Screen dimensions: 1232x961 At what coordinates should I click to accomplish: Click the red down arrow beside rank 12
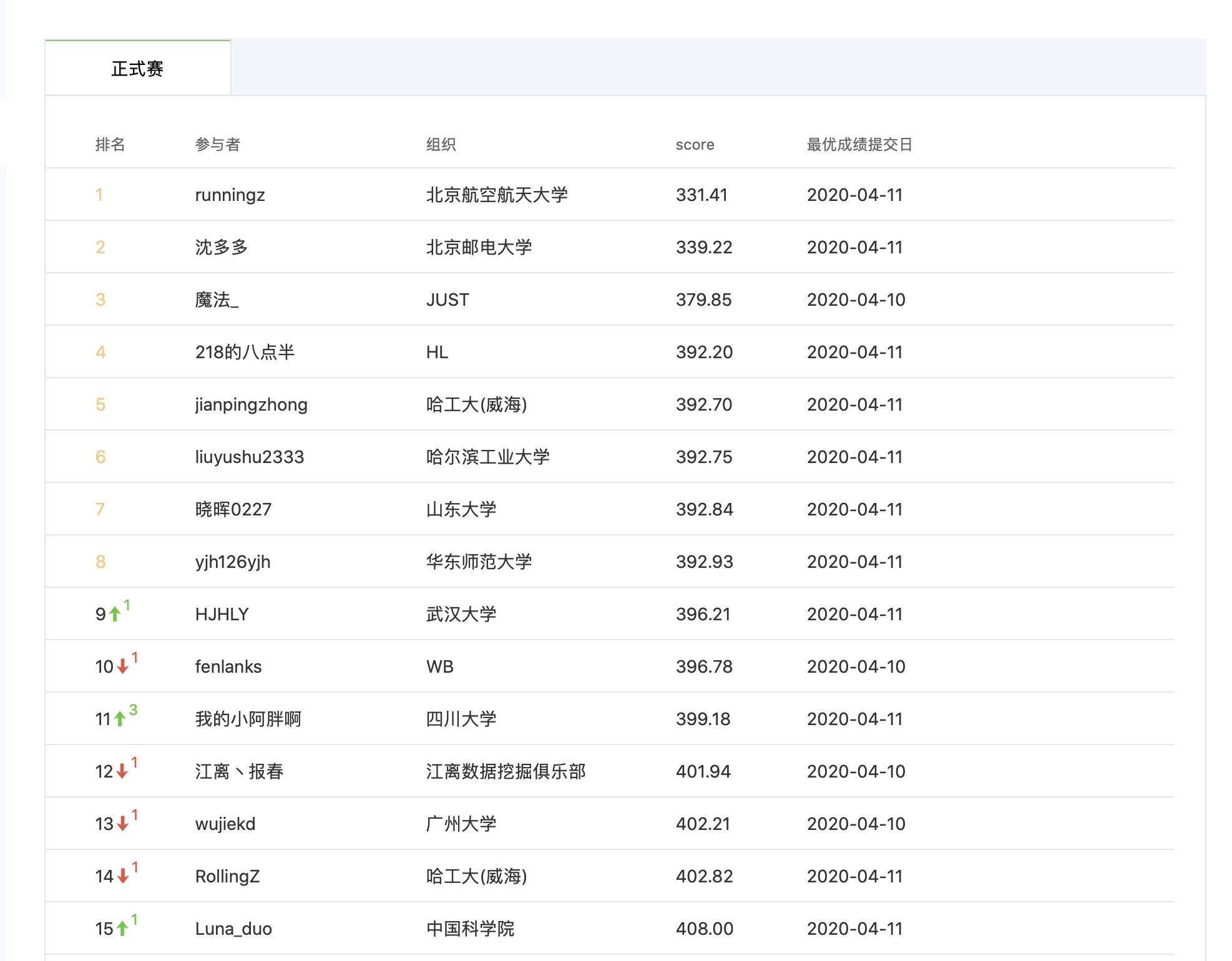click(x=122, y=771)
